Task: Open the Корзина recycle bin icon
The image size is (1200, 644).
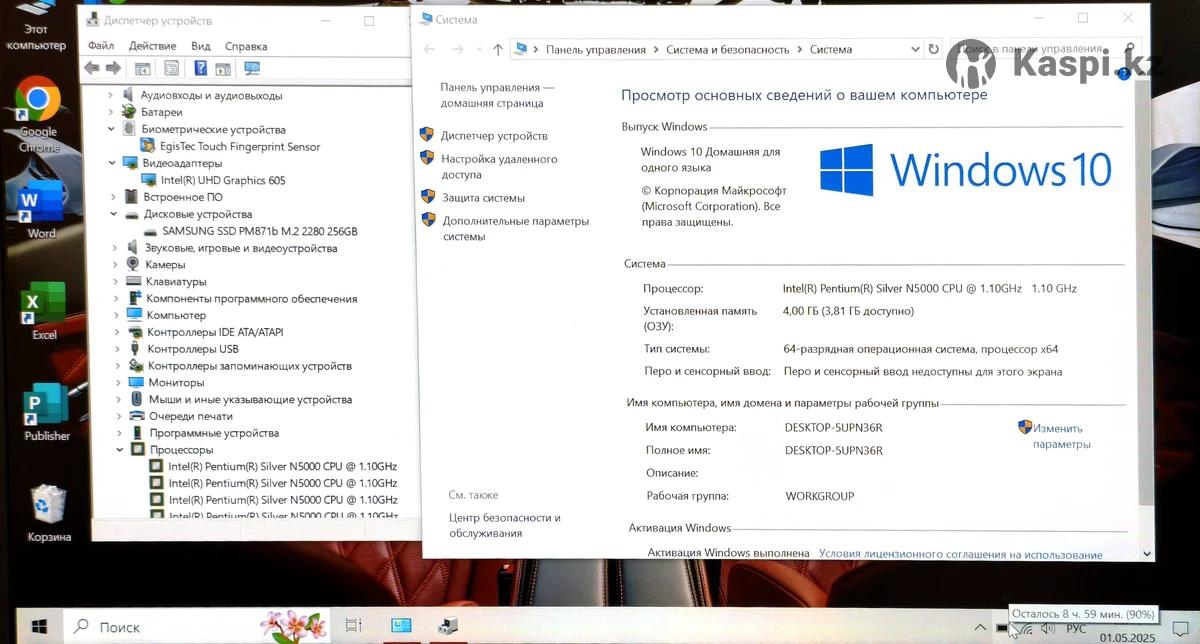Action: coord(48,512)
